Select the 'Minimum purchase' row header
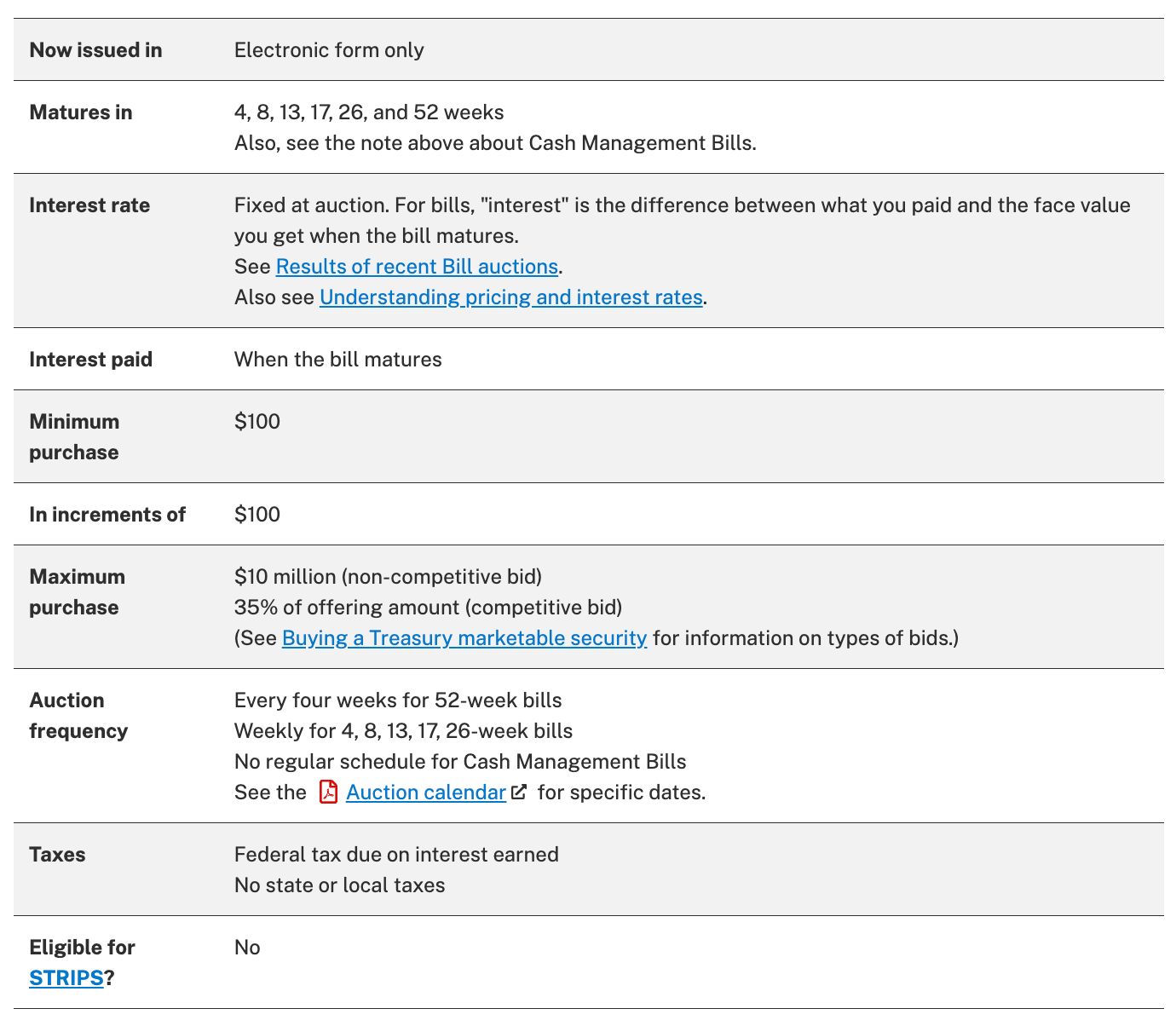Viewport: 1176px width, 1026px height. pos(75,437)
